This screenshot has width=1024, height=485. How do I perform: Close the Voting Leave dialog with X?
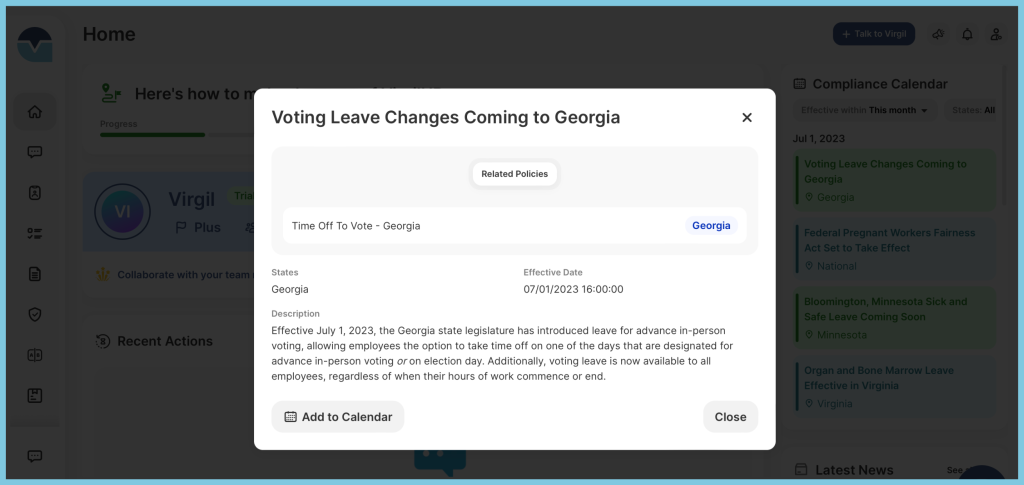pos(747,117)
